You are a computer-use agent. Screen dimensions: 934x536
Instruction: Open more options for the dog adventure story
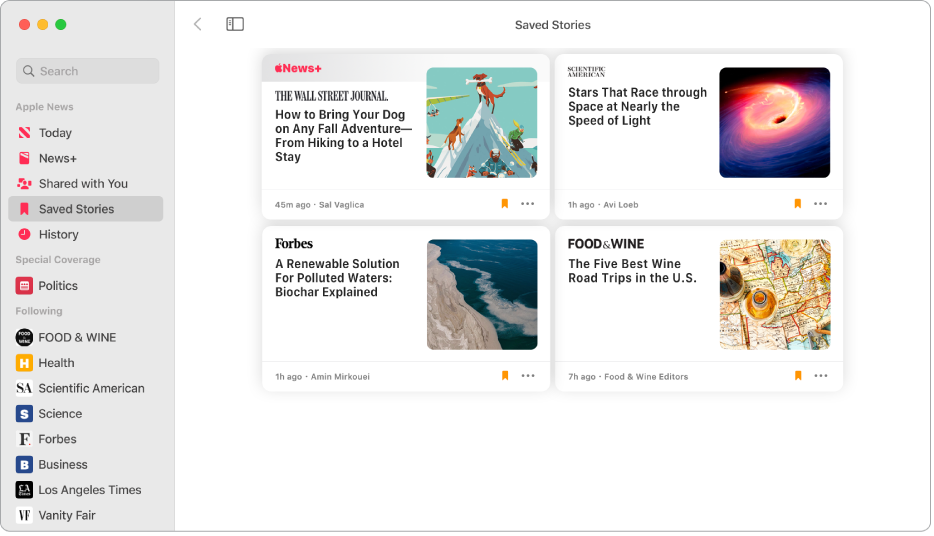pos(528,204)
